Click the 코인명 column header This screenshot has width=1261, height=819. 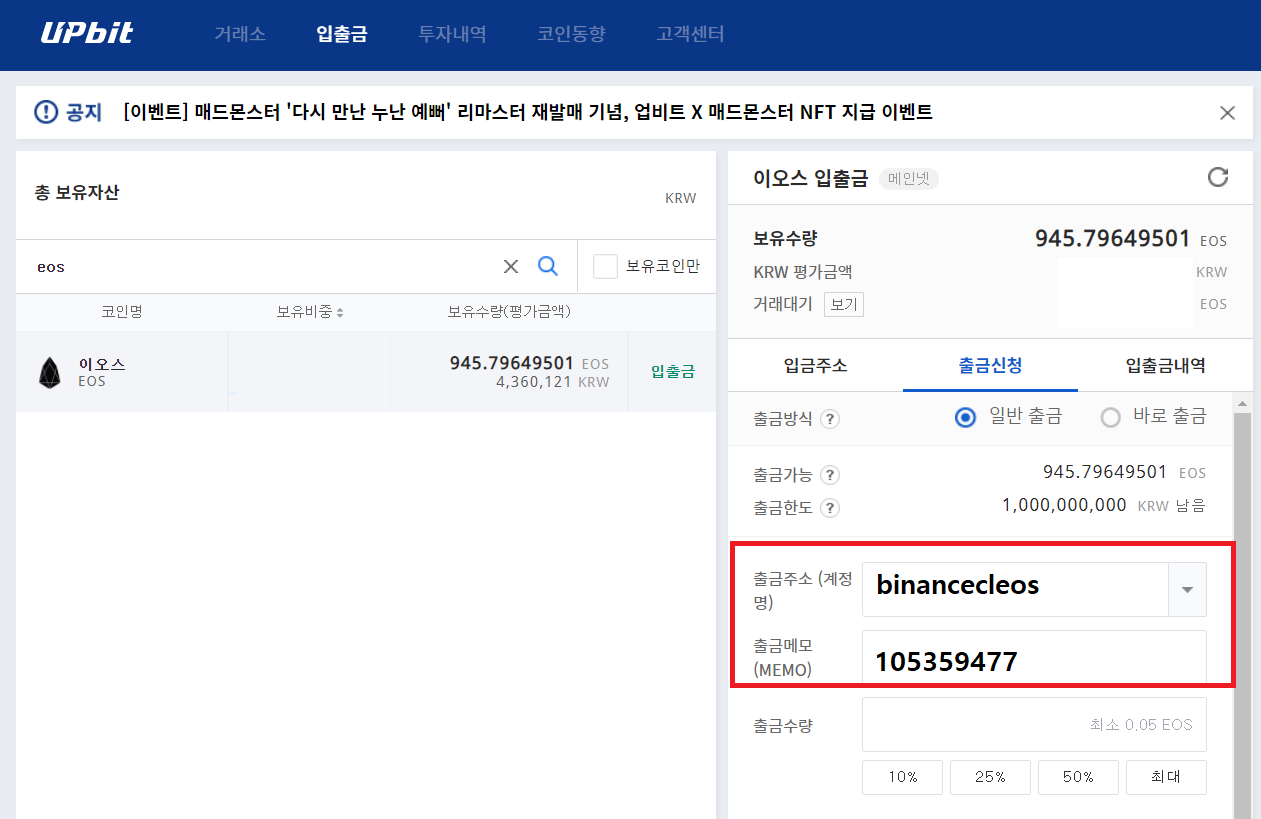122,312
